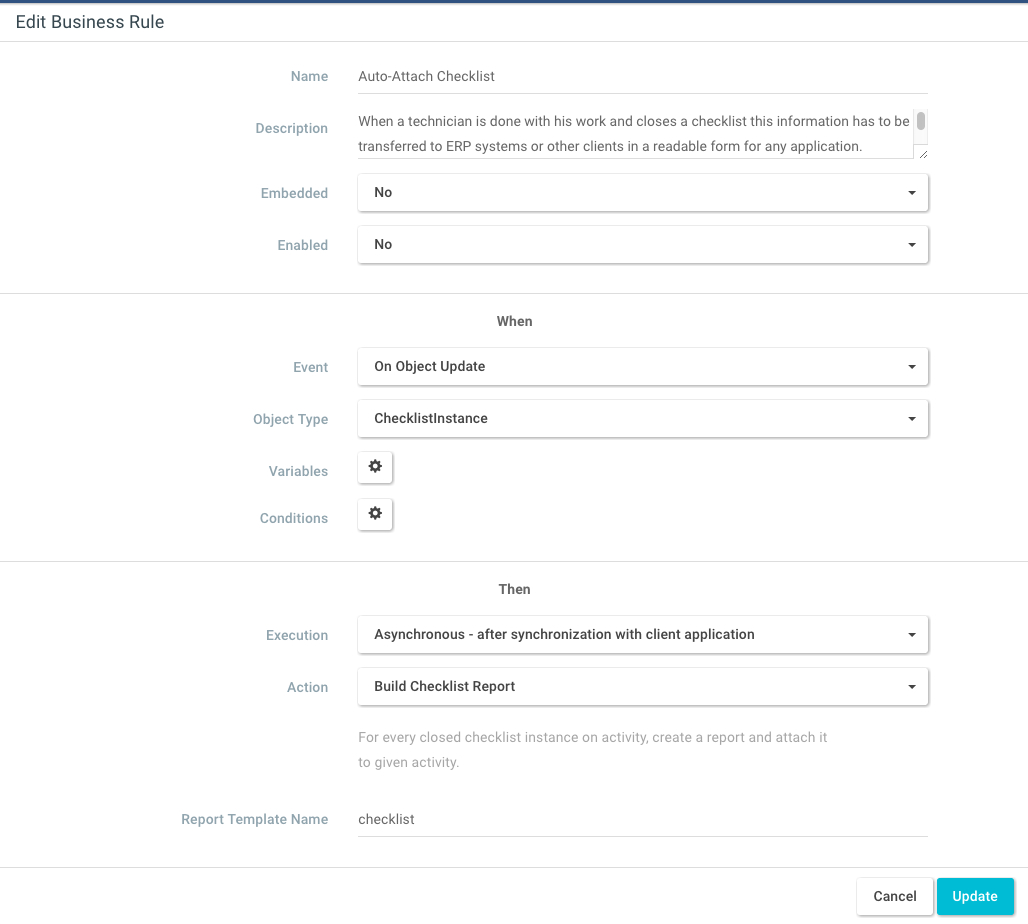This screenshot has height=924, width=1028.
Task: Click the Execution label
Action: click(x=296, y=635)
